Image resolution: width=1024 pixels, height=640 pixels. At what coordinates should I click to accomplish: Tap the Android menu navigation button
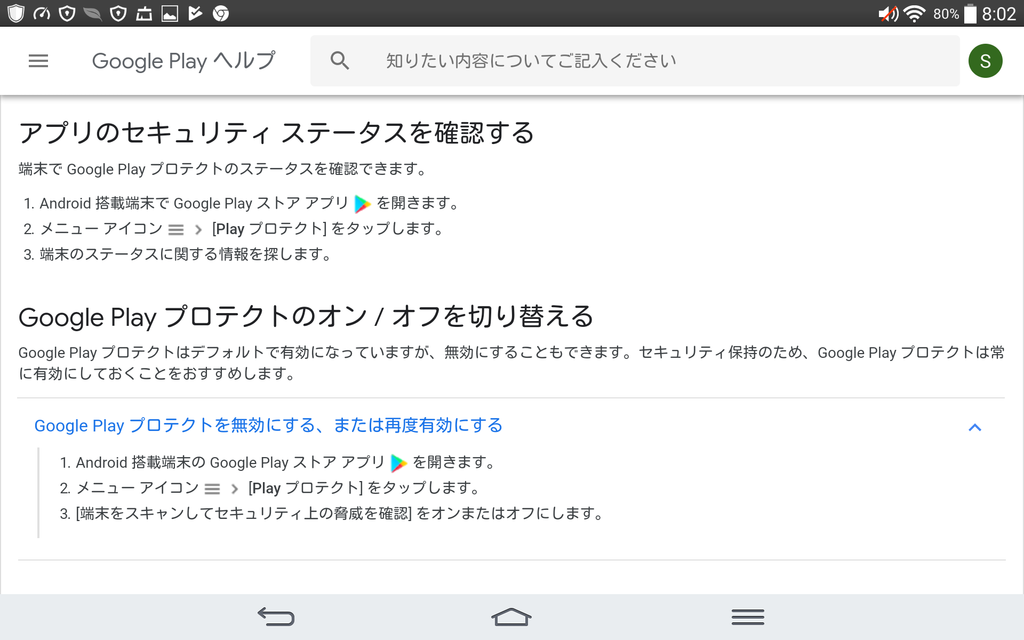748,616
